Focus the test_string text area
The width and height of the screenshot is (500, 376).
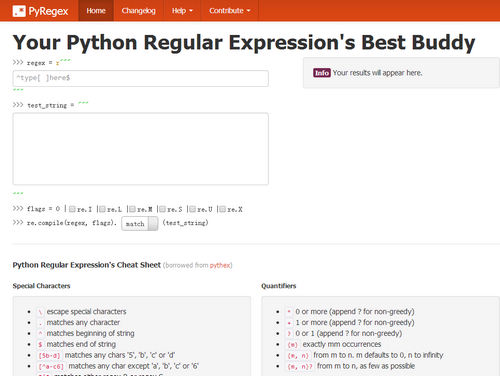[x=140, y=149]
